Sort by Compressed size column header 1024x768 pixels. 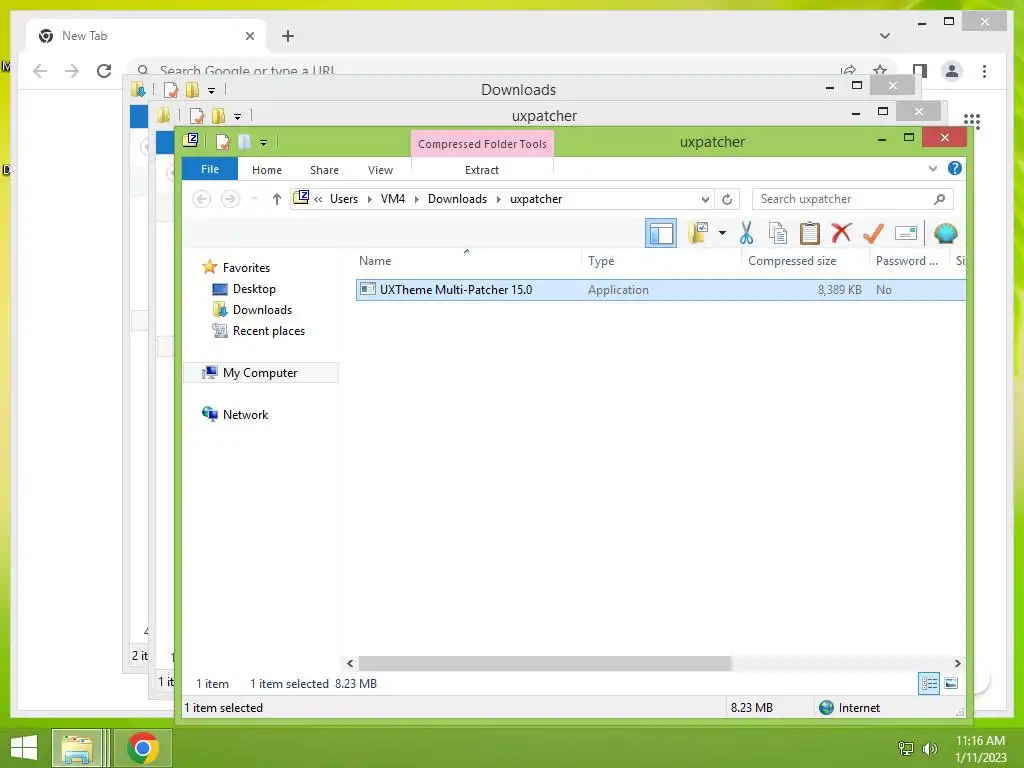pyautogui.click(x=805, y=261)
